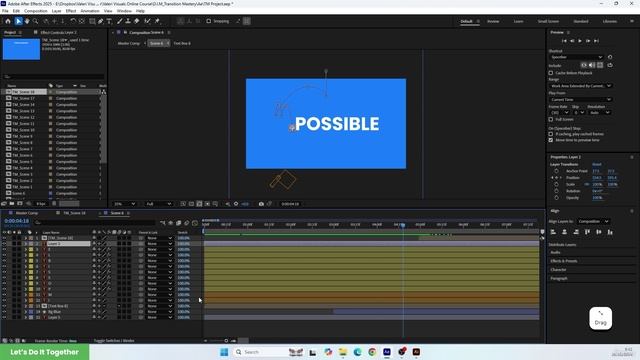Select the Roto Brush tool
640x360 pixels.
(147, 21)
